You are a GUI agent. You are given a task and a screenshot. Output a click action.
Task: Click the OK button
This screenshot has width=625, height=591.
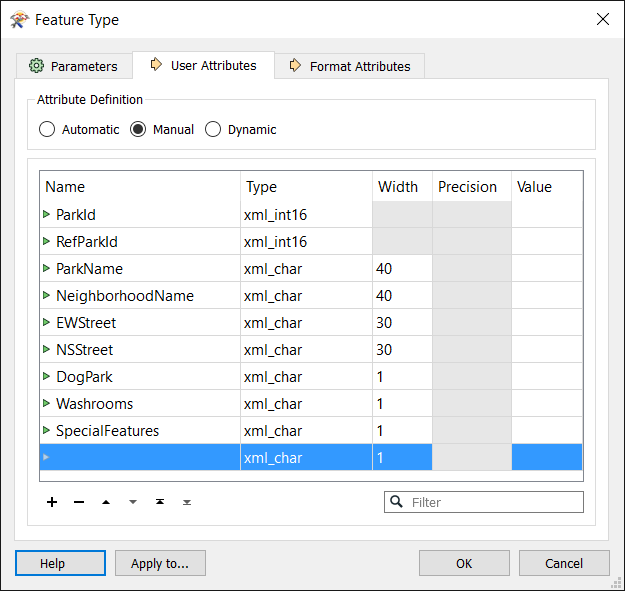(464, 563)
